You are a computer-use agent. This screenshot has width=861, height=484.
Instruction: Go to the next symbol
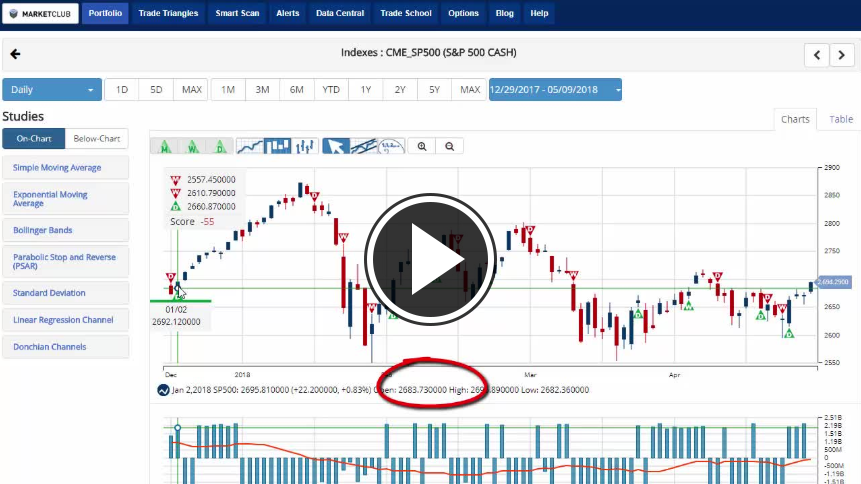[842, 55]
